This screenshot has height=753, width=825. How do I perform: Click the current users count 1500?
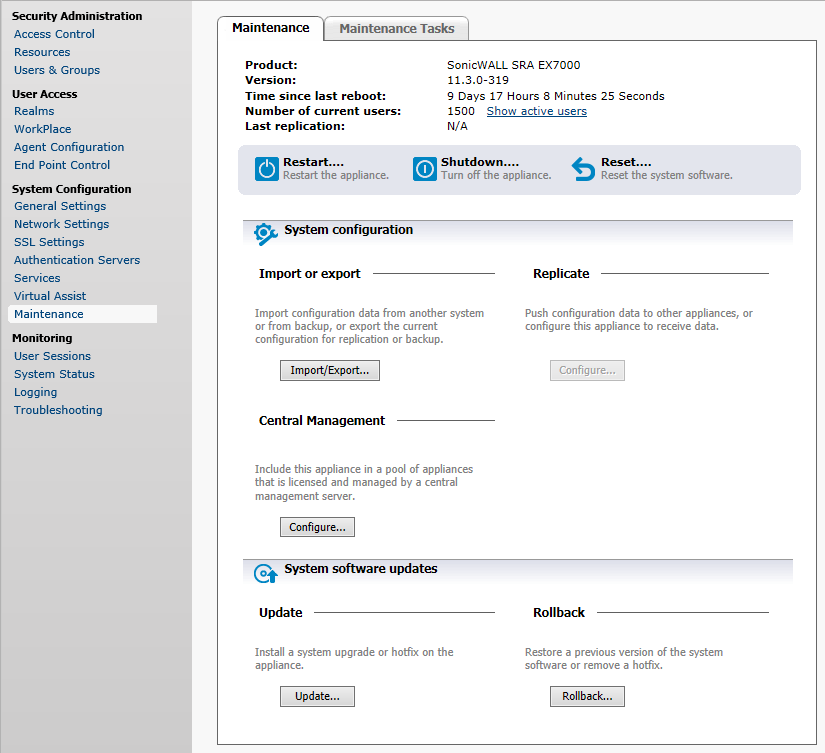pyautogui.click(x=461, y=111)
